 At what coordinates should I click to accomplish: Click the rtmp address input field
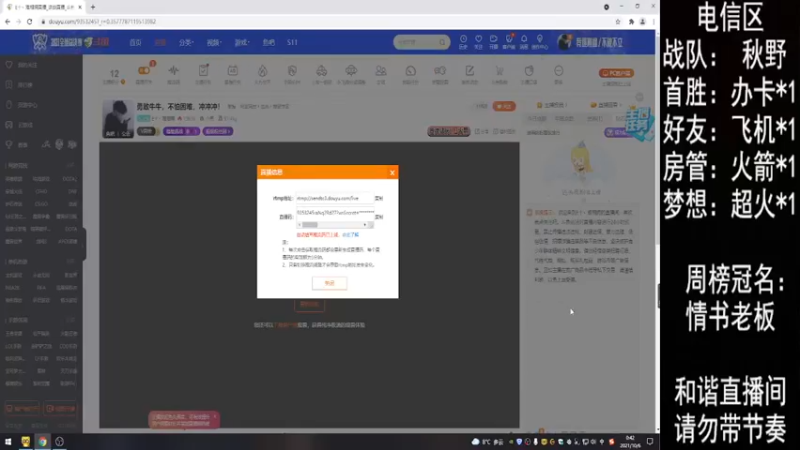[x=334, y=198]
